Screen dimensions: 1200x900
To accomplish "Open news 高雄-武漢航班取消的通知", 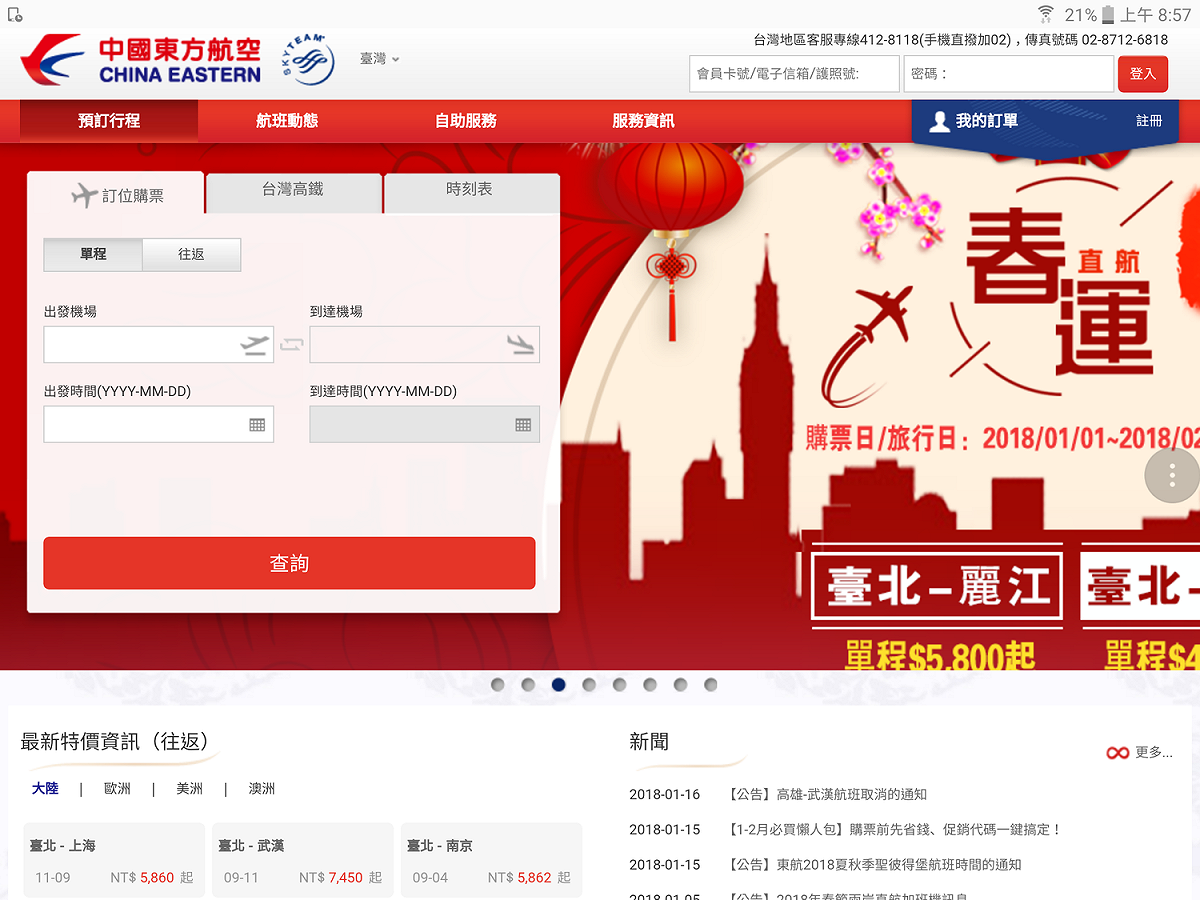I will pyautogui.click(x=827, y=794).
